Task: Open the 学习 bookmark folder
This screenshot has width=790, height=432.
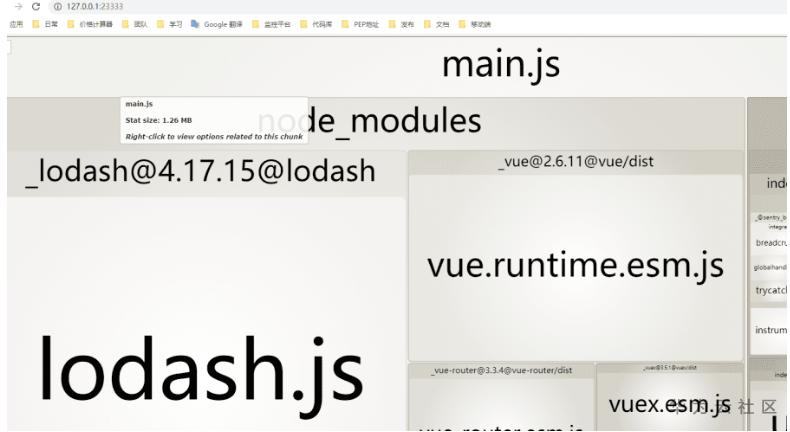Action: click(x=169, y=24)
